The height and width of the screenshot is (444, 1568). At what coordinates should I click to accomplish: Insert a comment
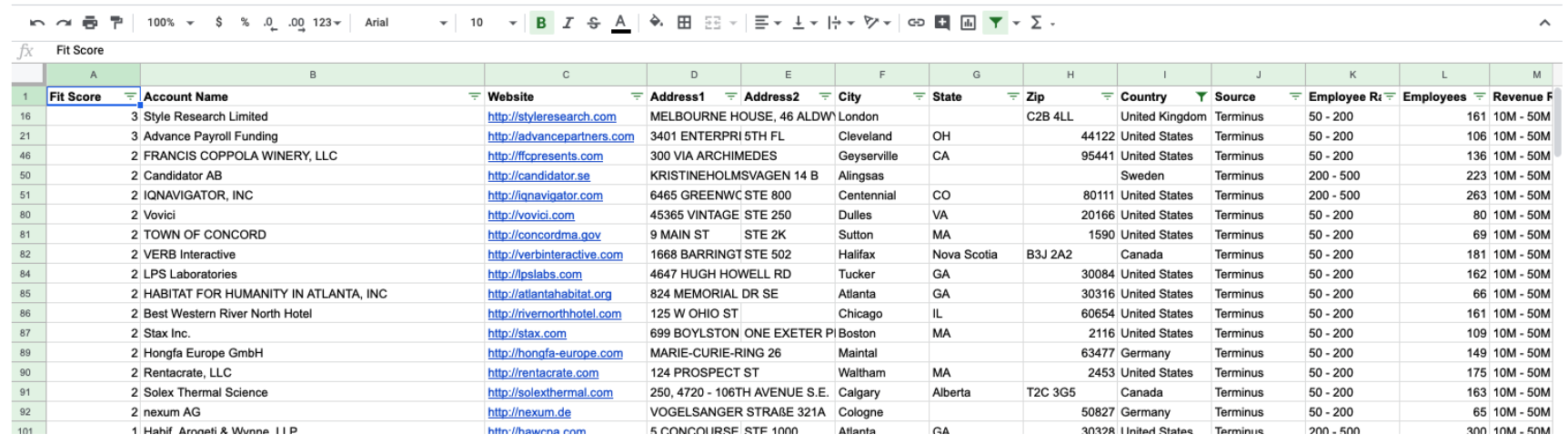pos(942,23)
